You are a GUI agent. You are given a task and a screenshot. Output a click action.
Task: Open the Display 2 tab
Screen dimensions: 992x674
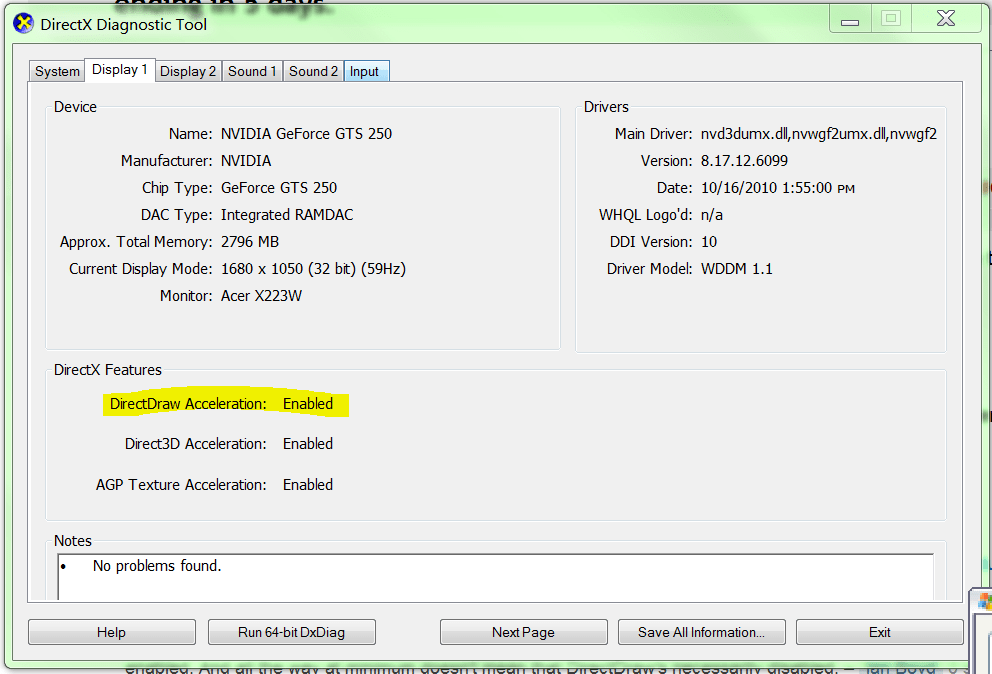(188, 72)
